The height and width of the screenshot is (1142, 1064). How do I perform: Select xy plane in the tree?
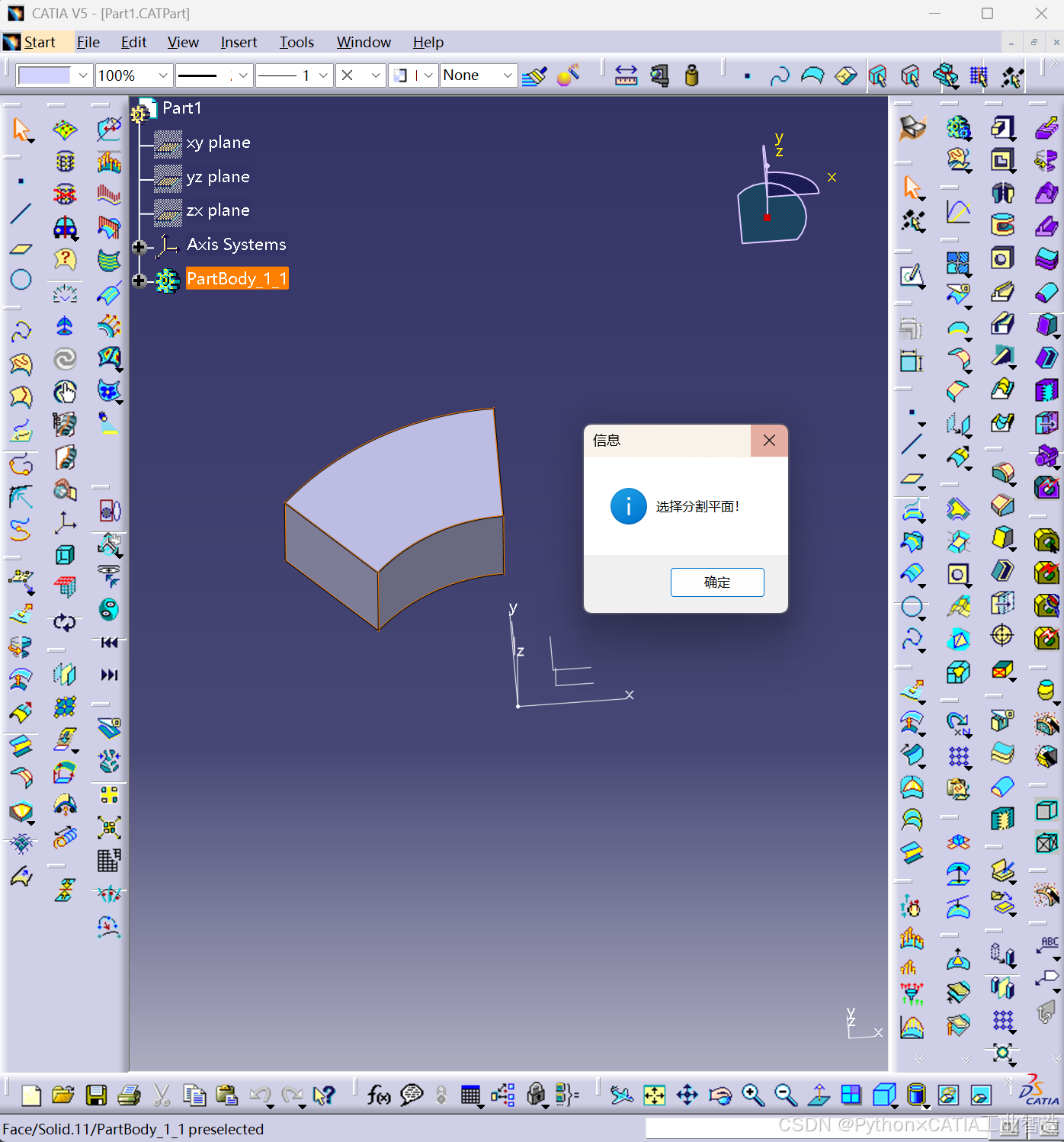coord(218,143)
